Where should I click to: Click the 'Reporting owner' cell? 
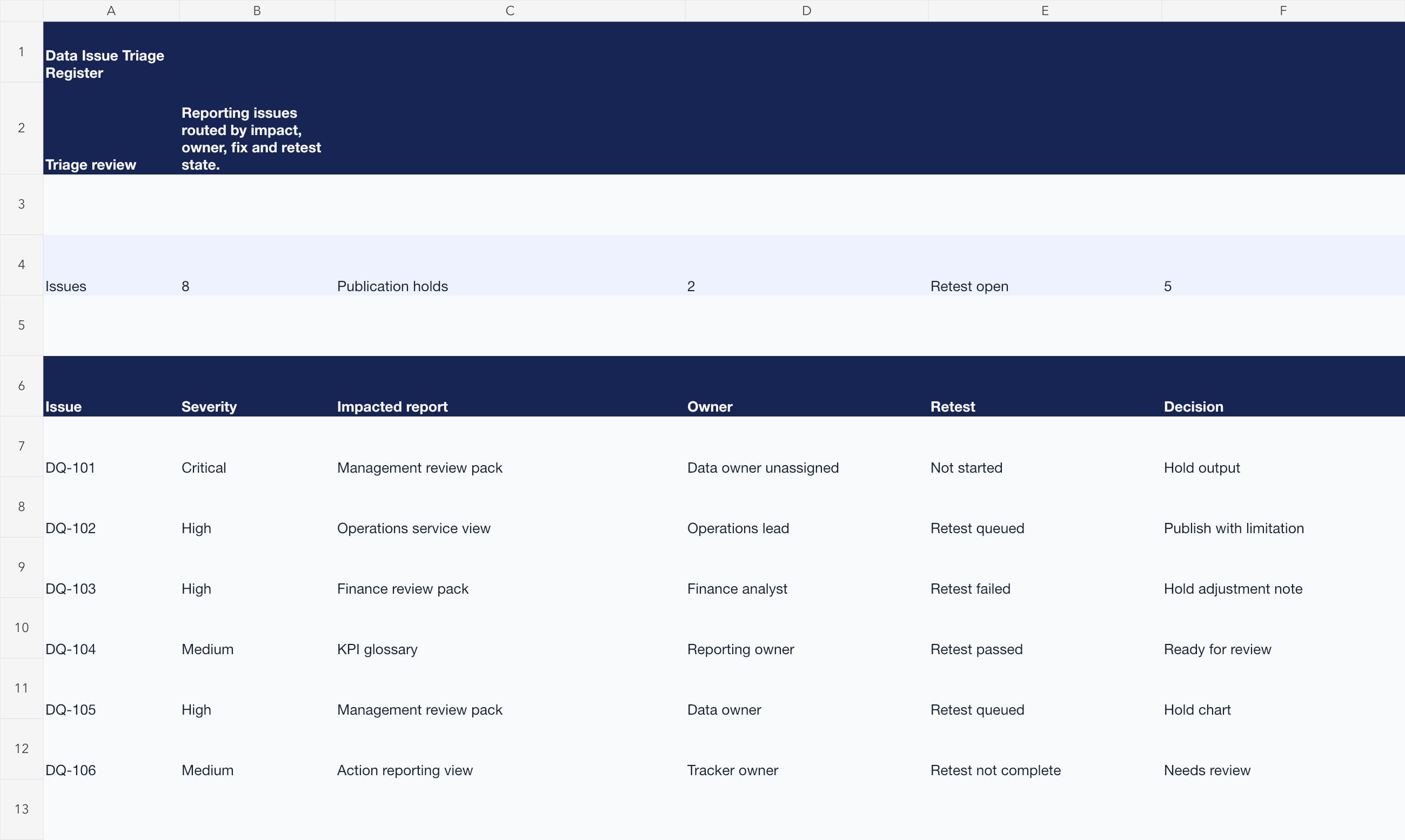click(807, 628)
